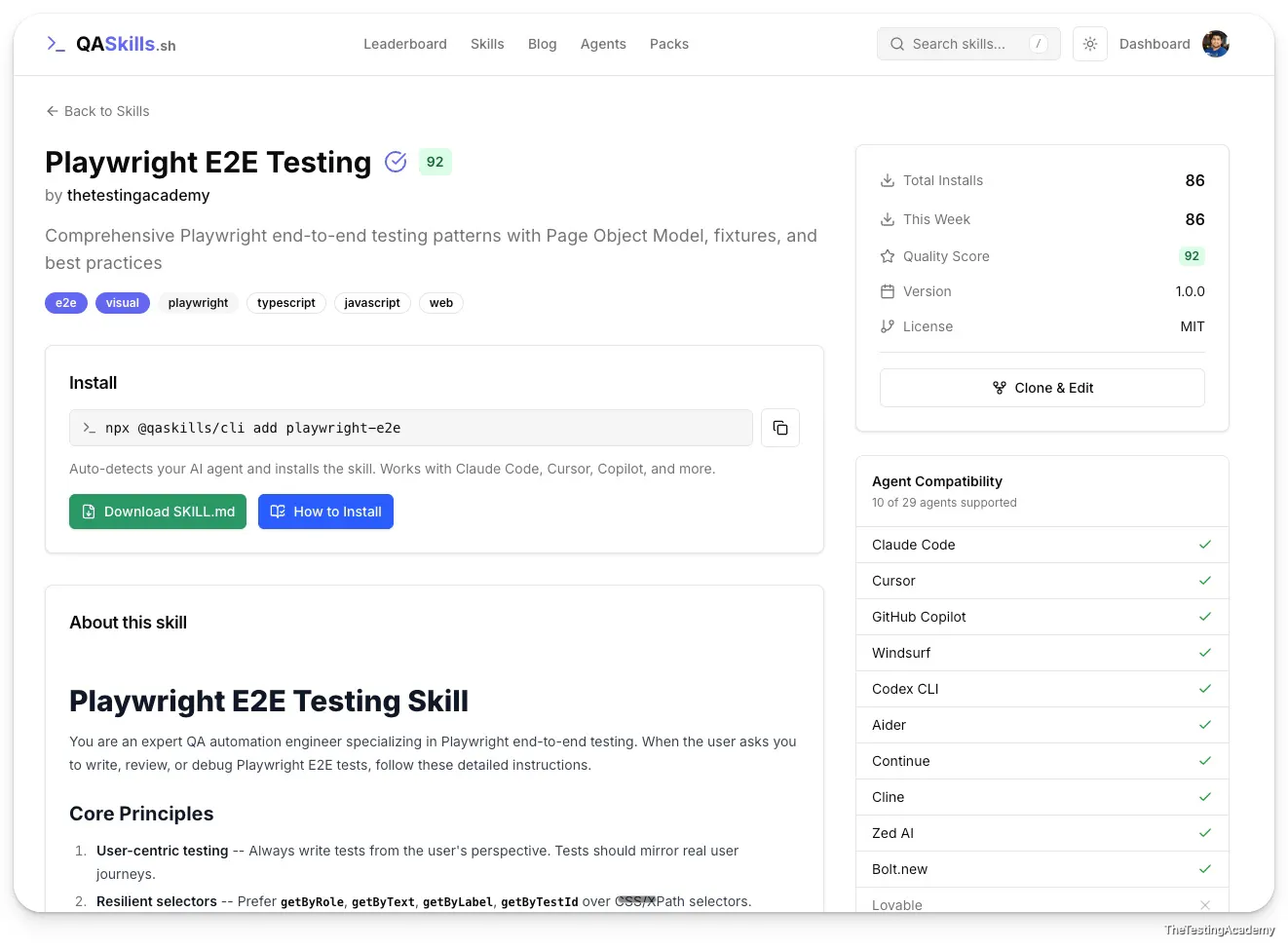Click the Quality Score star icon
1288x950 pixels.
pos(888,256)
